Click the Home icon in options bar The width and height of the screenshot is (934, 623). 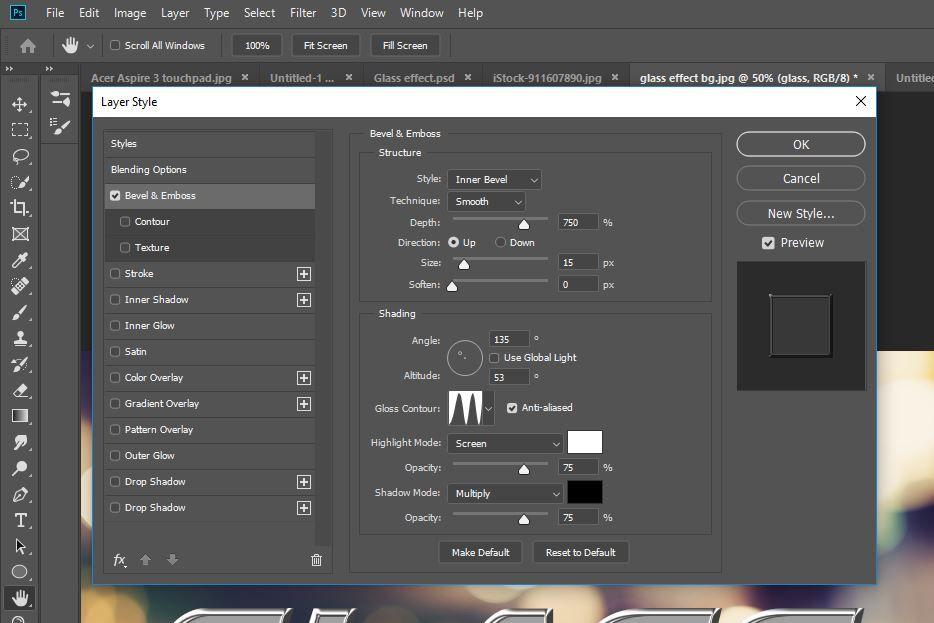pyautogui.click(x=27, y=45)
